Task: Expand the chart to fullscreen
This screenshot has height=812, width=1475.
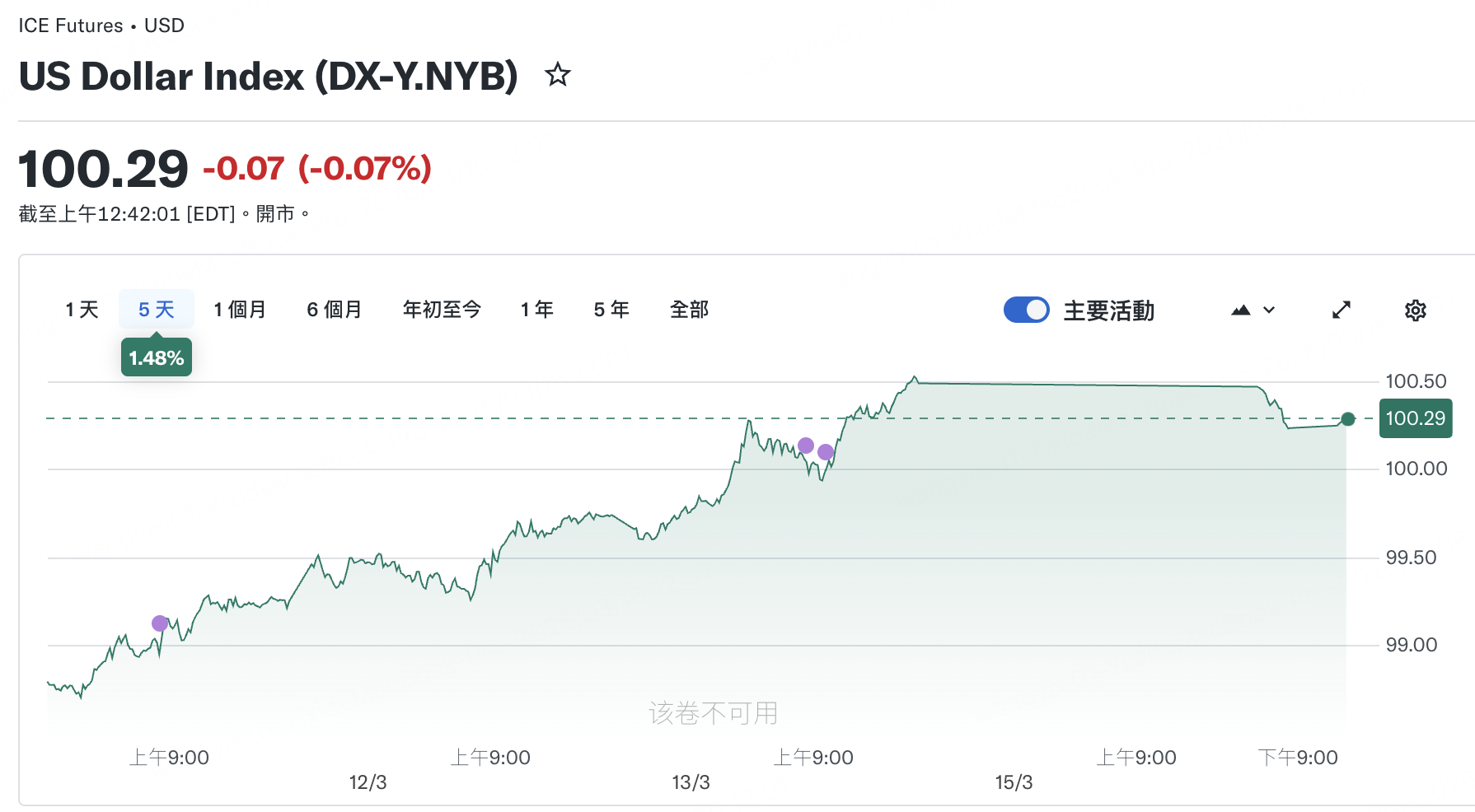Action: click(1342, 310)
